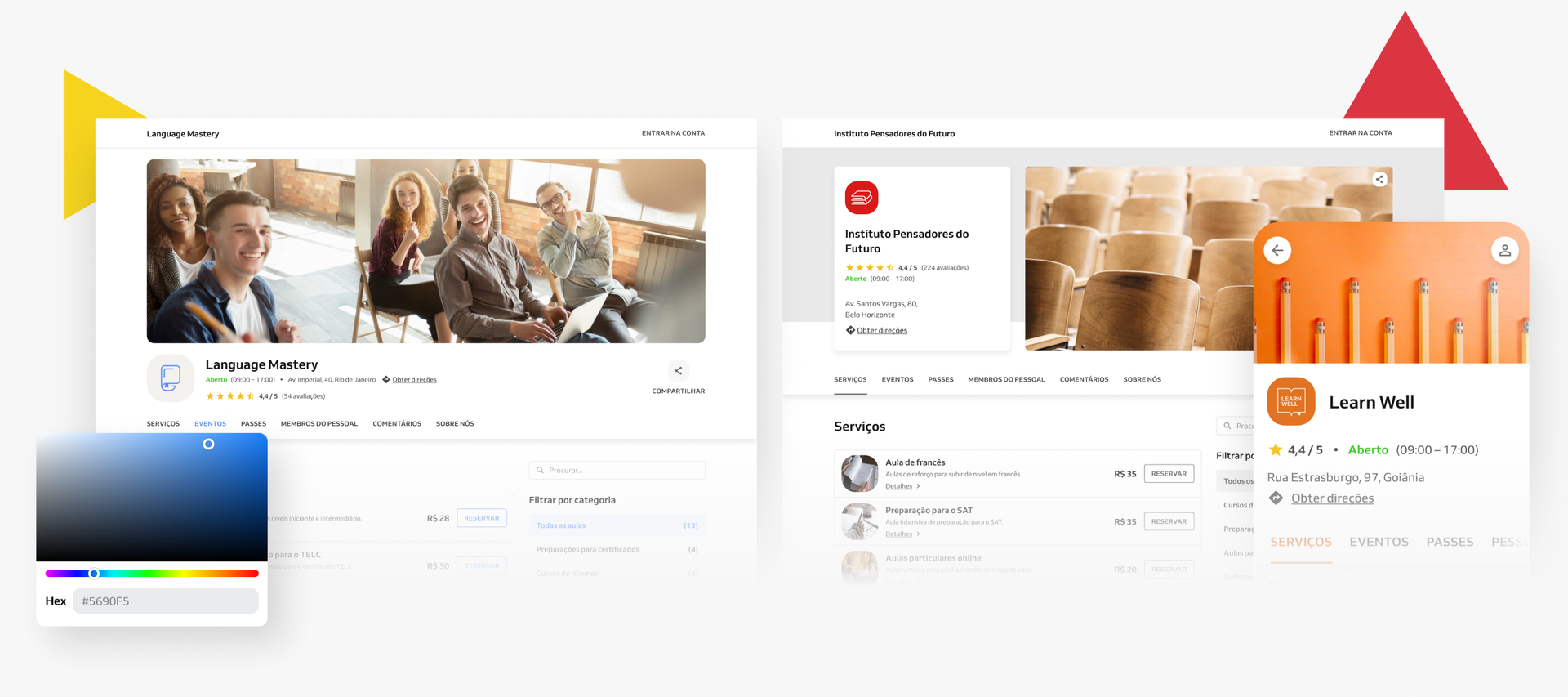Open MEMBROS DO PESSOAL tab on Language Mastery page
Viewport: 1568px width, 697px height.
point(319,424)
